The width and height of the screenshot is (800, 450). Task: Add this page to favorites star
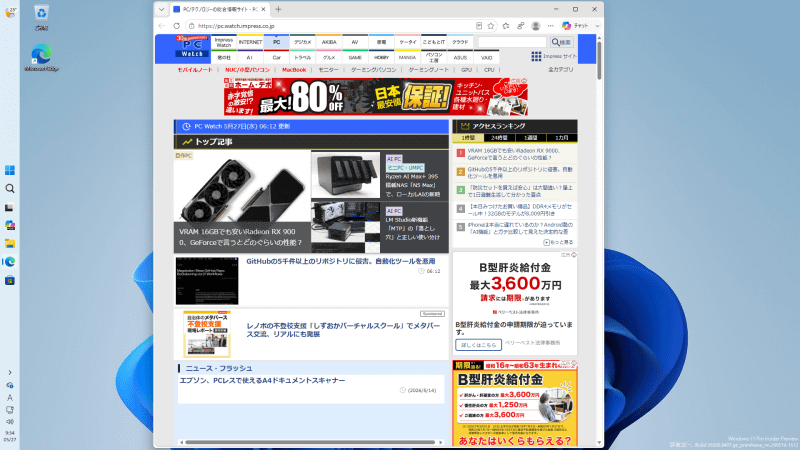click(491, 26)
